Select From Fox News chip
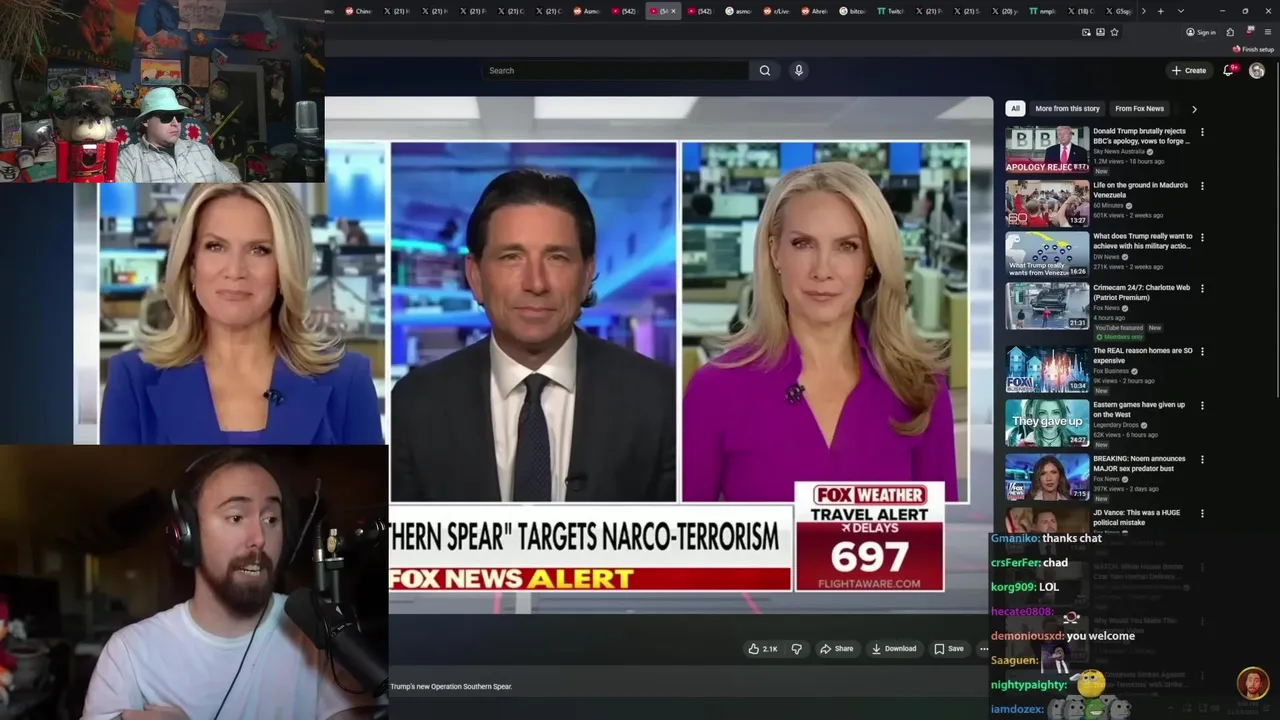 pyautogui.click(x=1139, y=109)
